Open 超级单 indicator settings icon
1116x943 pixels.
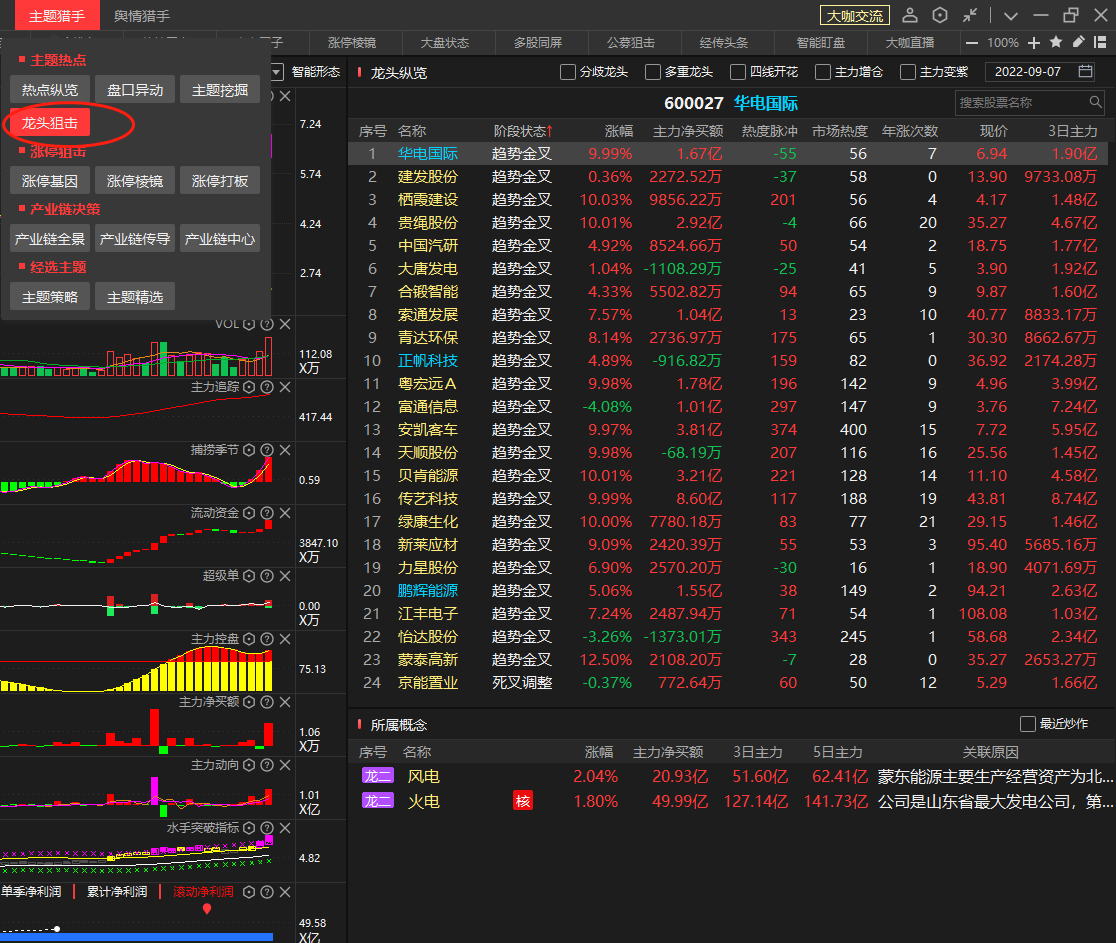coord(249,576)
